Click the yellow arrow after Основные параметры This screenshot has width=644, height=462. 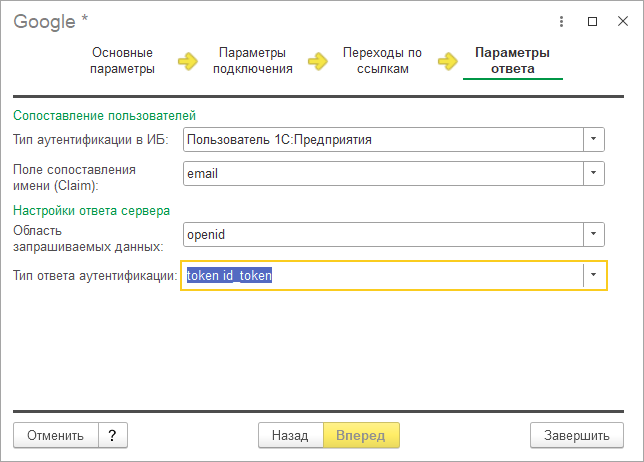188,62
